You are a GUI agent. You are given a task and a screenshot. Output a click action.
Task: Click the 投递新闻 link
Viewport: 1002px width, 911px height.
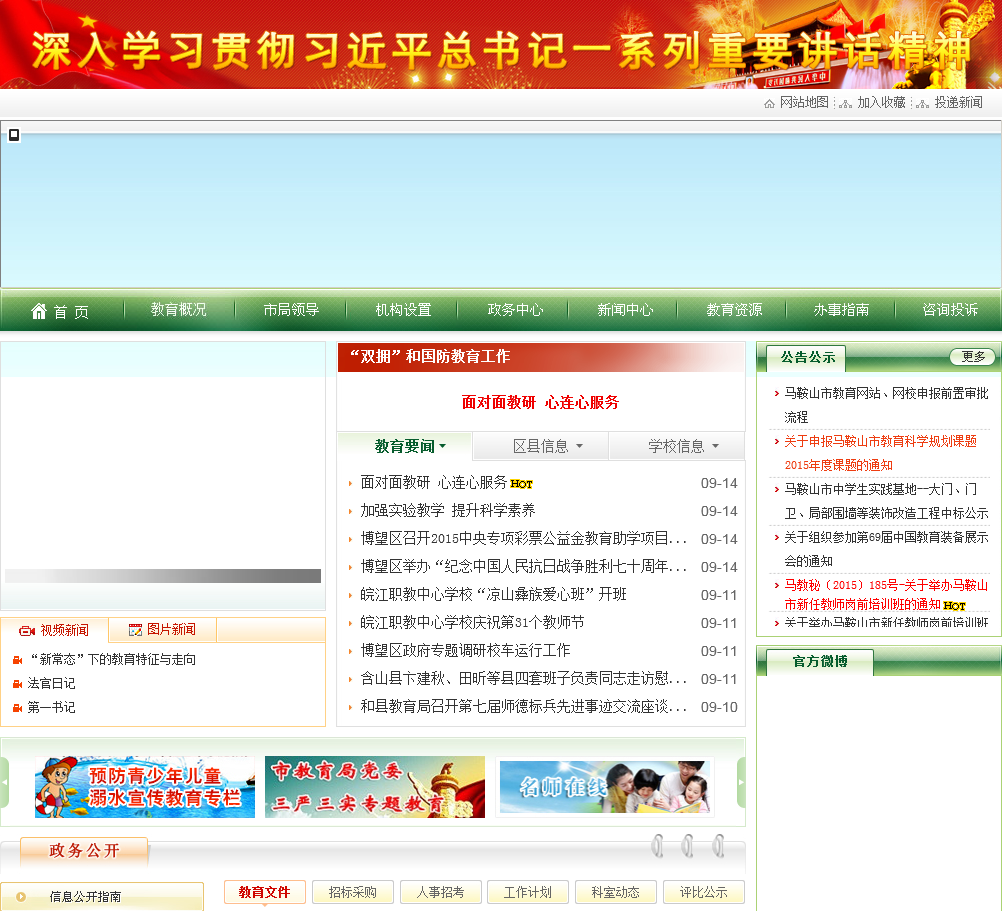click(959, 103)
